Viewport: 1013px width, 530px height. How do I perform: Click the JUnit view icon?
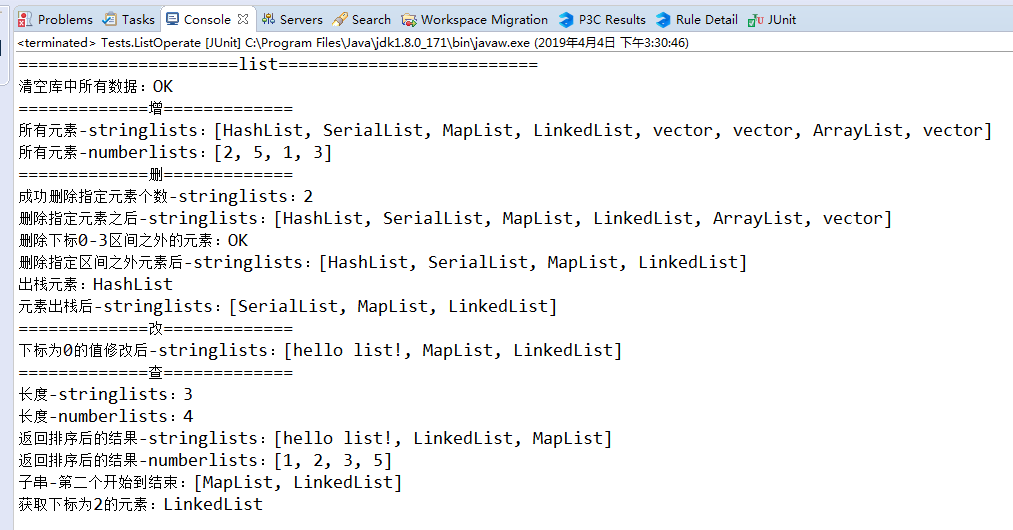click(x=755, y=20)
